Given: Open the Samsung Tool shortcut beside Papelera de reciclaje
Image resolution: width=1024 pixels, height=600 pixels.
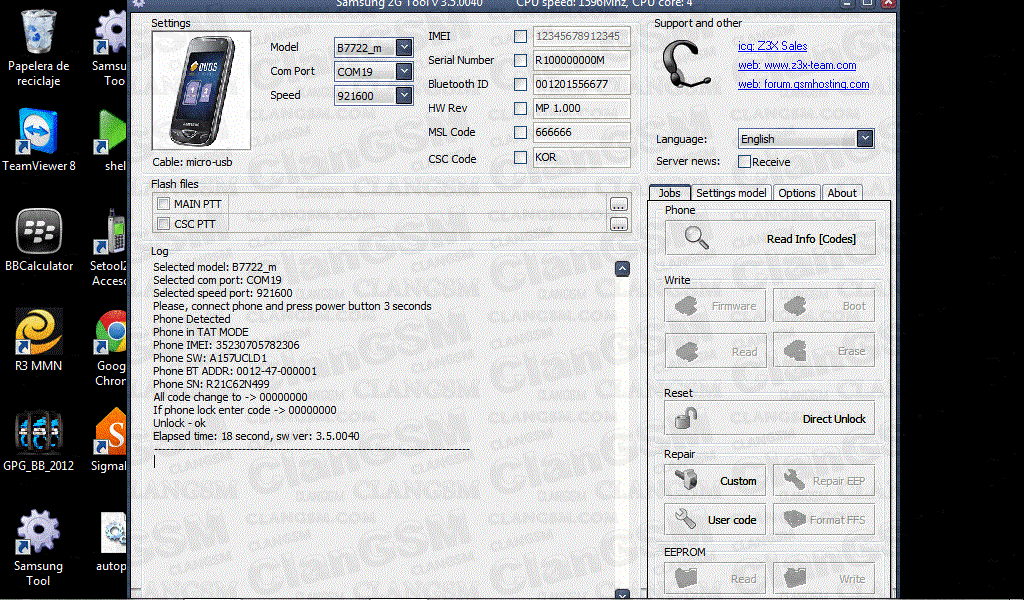Looking at the screenshot, I should [111, 49].
